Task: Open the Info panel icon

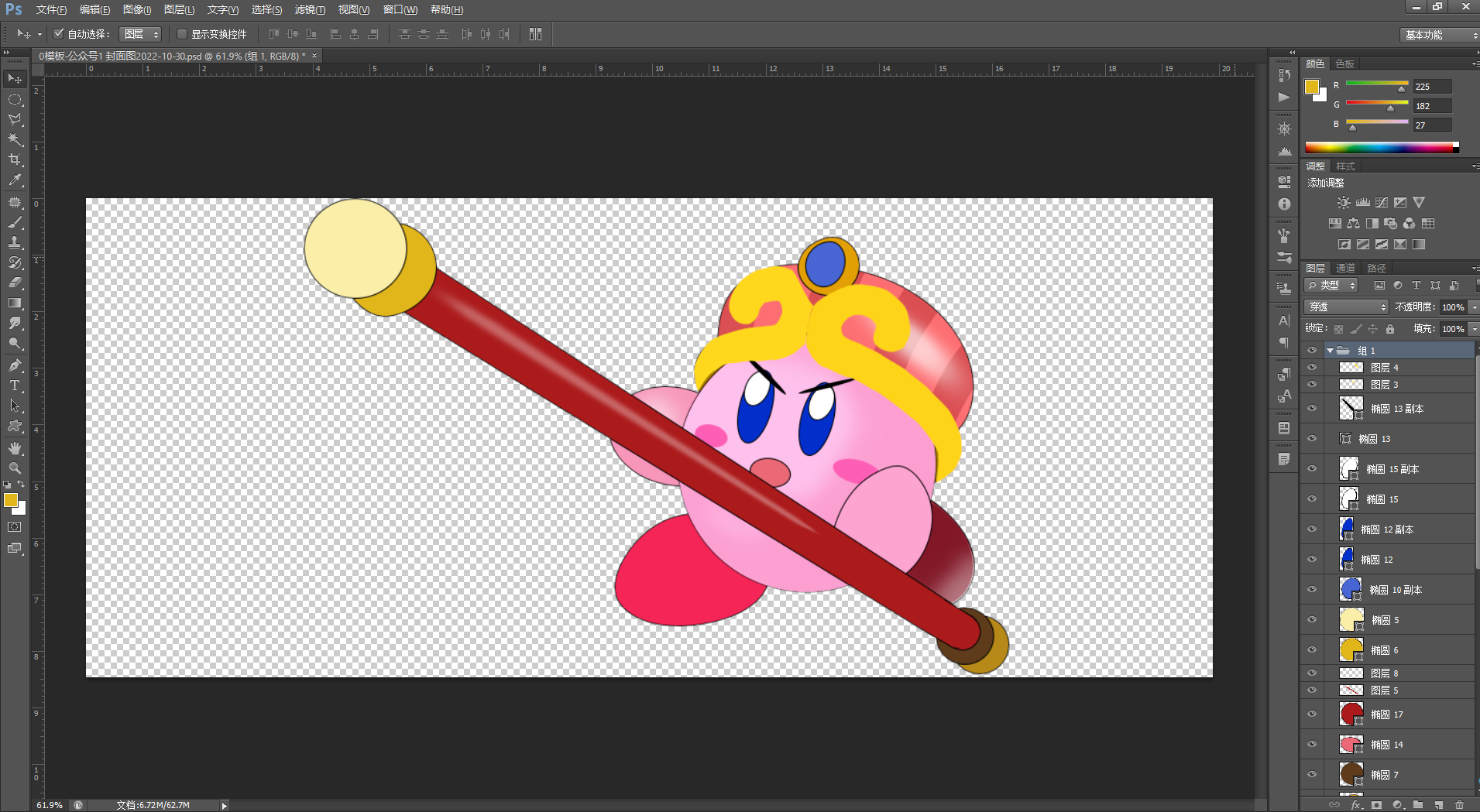Action: click(1284, 204)
